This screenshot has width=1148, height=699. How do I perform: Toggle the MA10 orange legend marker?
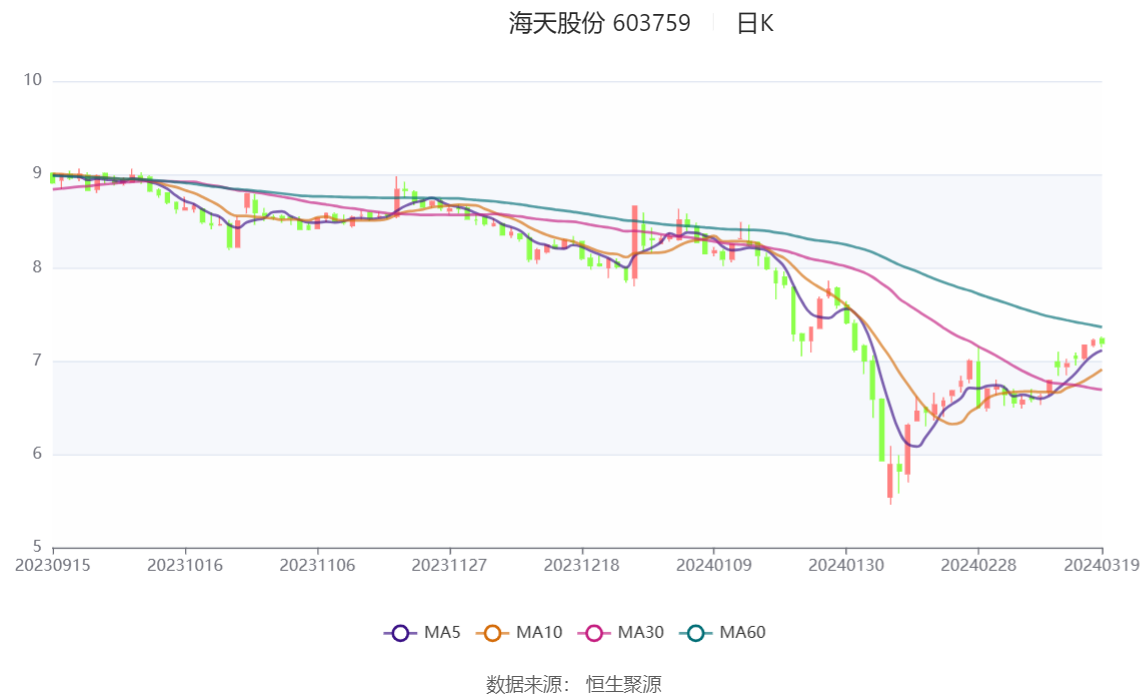492,633
